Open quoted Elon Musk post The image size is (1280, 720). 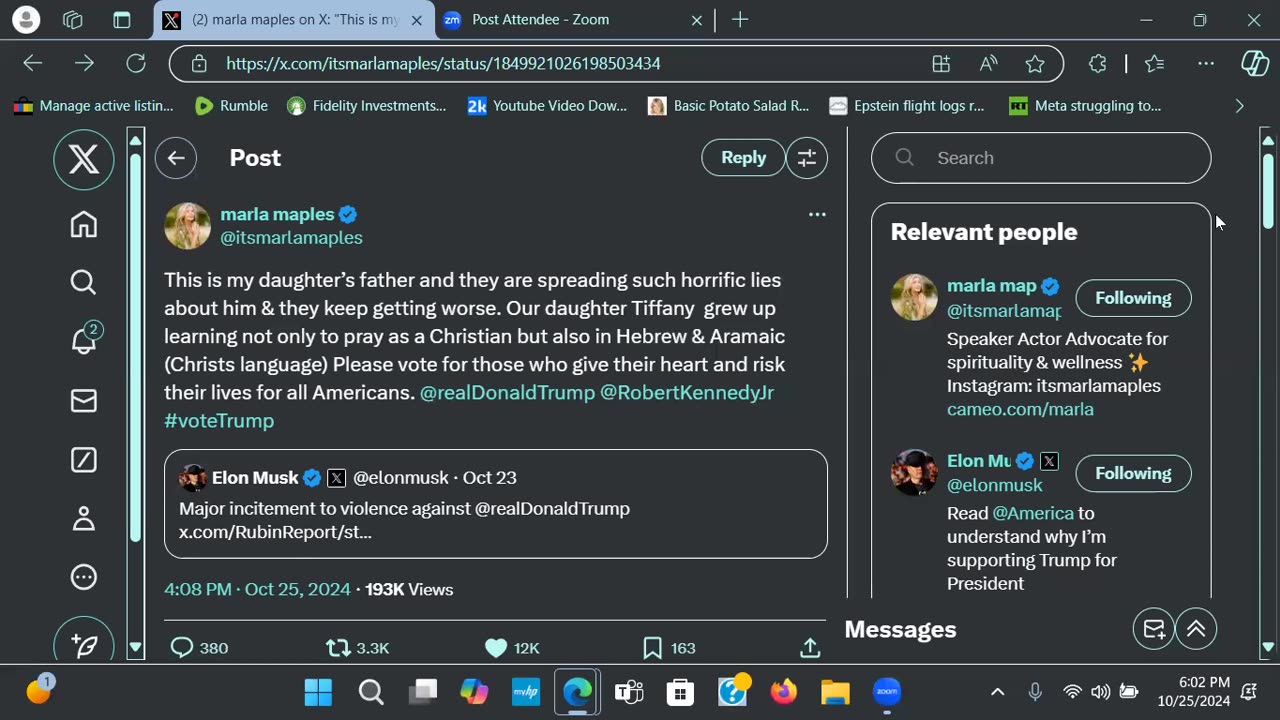496,504
